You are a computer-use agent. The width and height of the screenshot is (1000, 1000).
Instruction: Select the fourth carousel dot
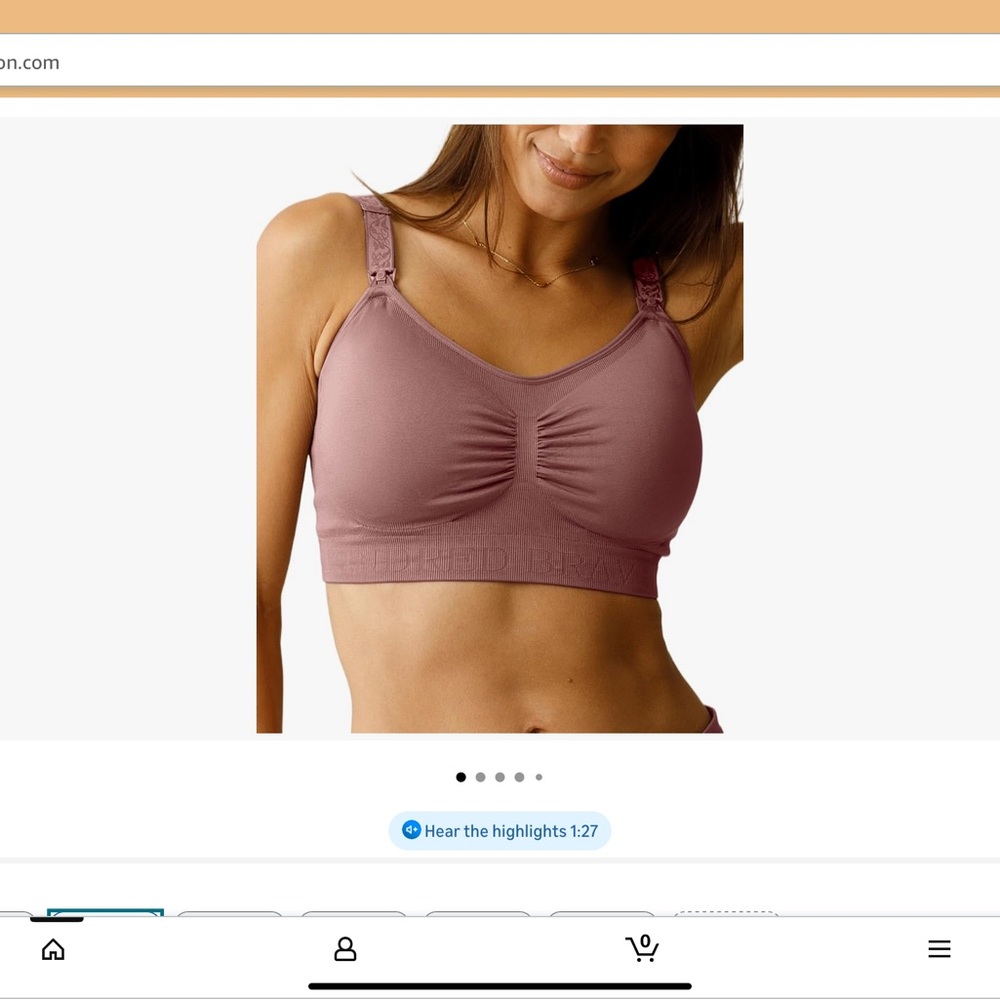pos(519,777)
